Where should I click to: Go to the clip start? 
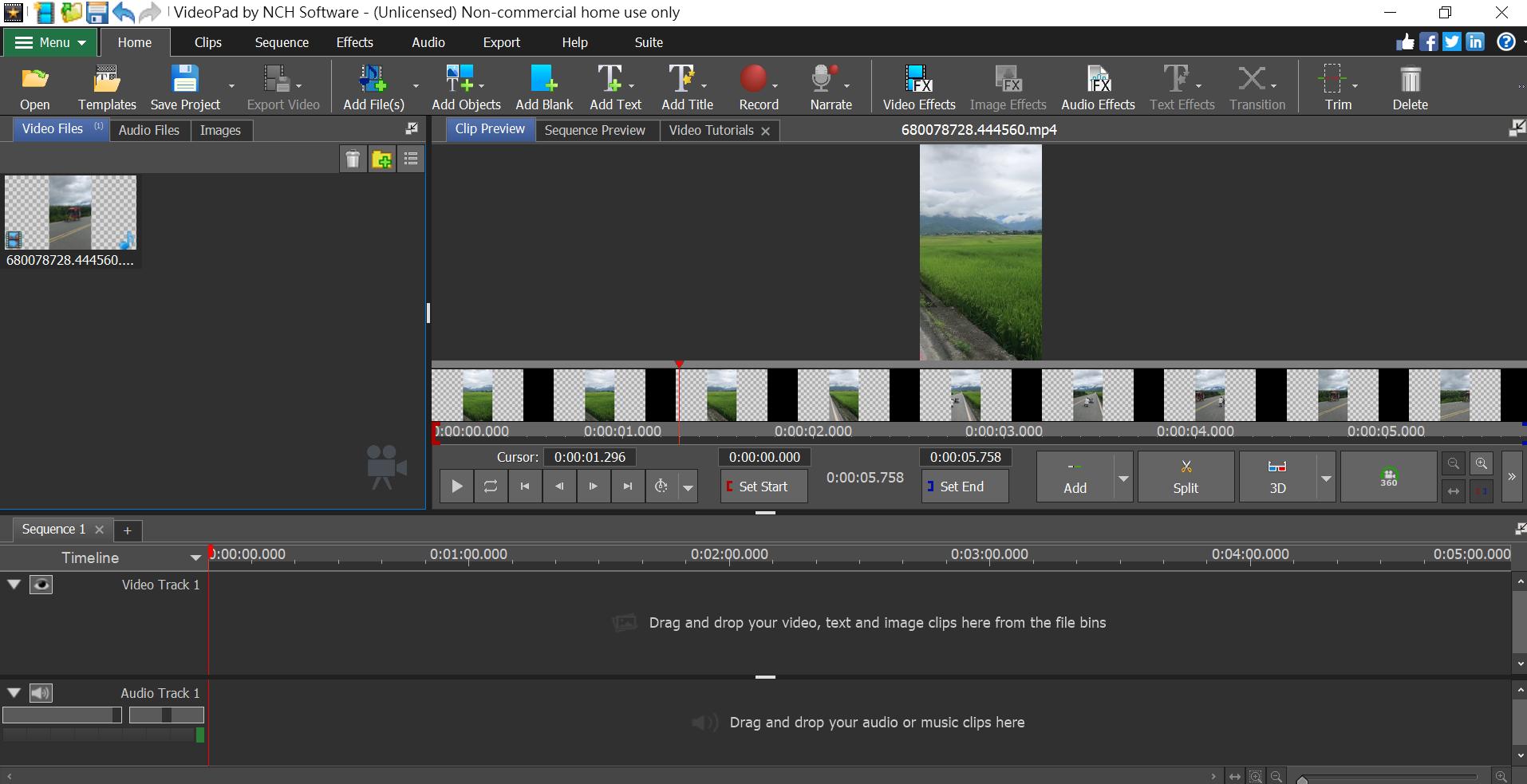[x=525, y=486]
